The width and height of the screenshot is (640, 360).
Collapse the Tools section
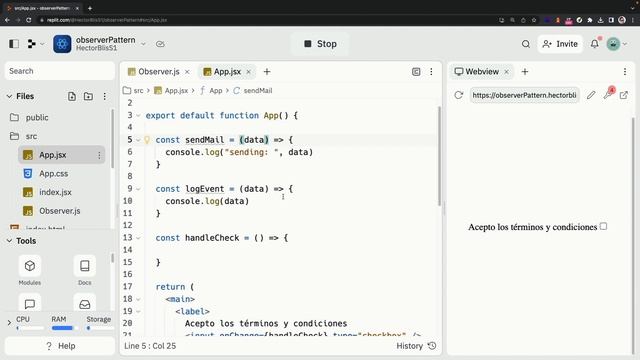[9, 241]
